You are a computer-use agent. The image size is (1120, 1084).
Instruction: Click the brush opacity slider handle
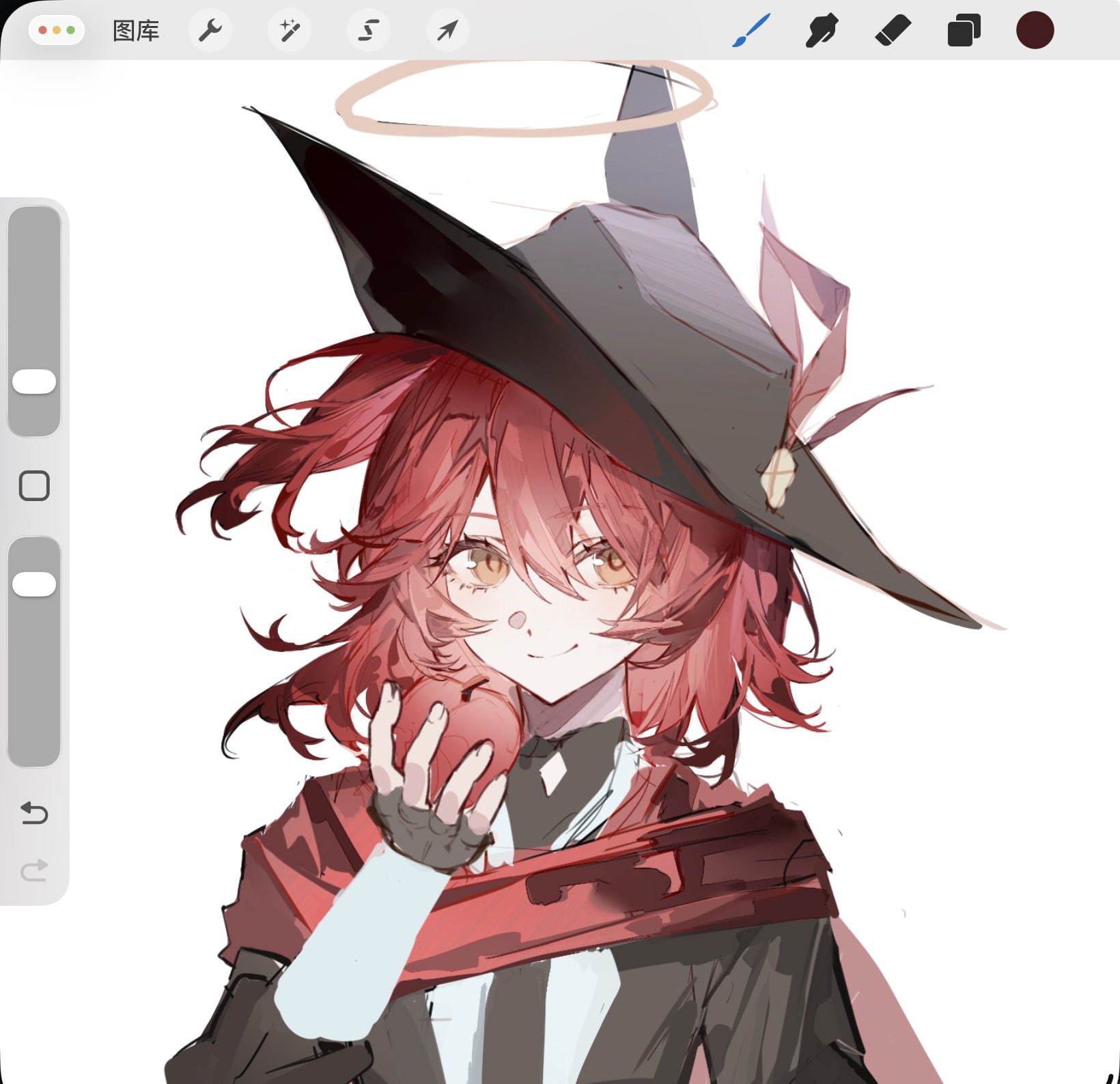[34, 584]
